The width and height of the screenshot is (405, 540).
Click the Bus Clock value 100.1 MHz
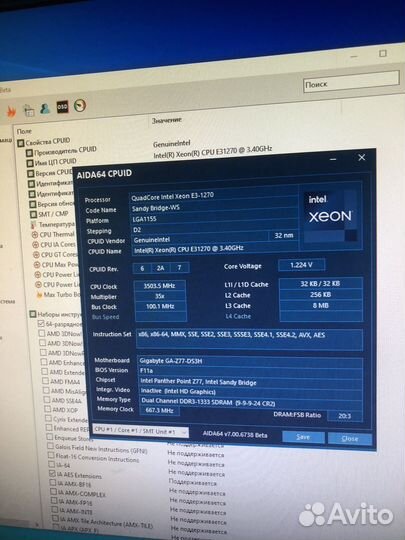(x=160, y=306)
